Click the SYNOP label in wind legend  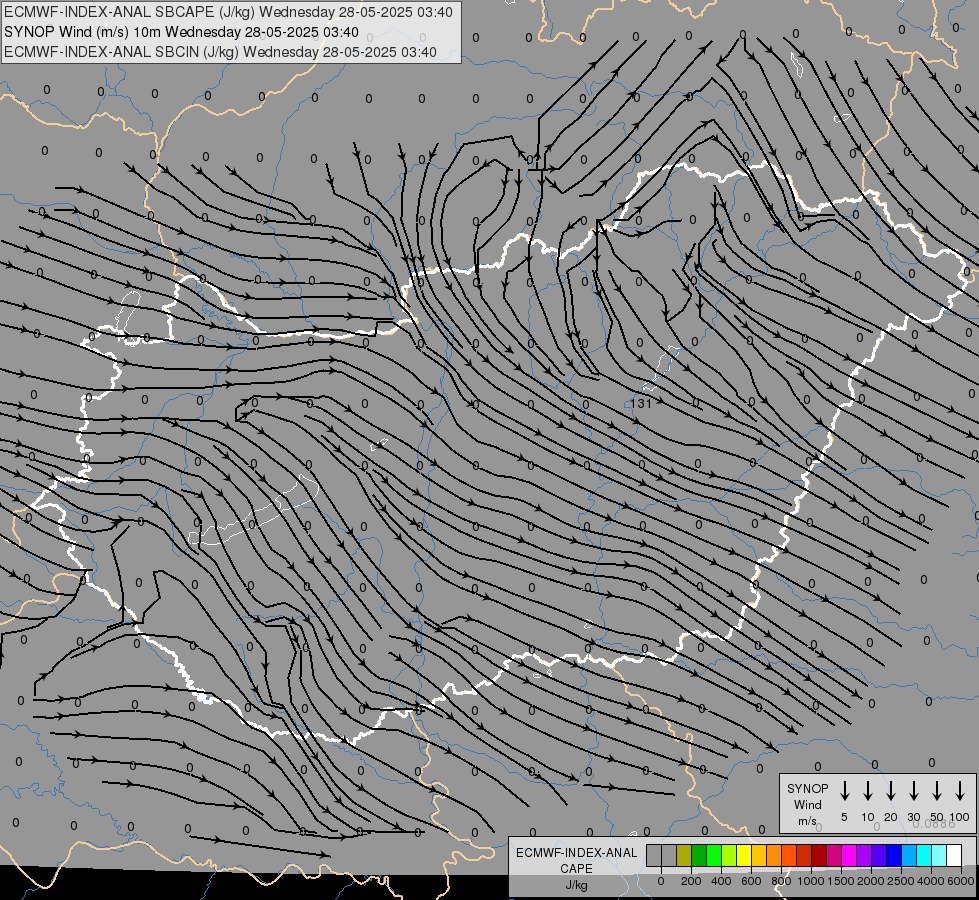pos(807,789)
